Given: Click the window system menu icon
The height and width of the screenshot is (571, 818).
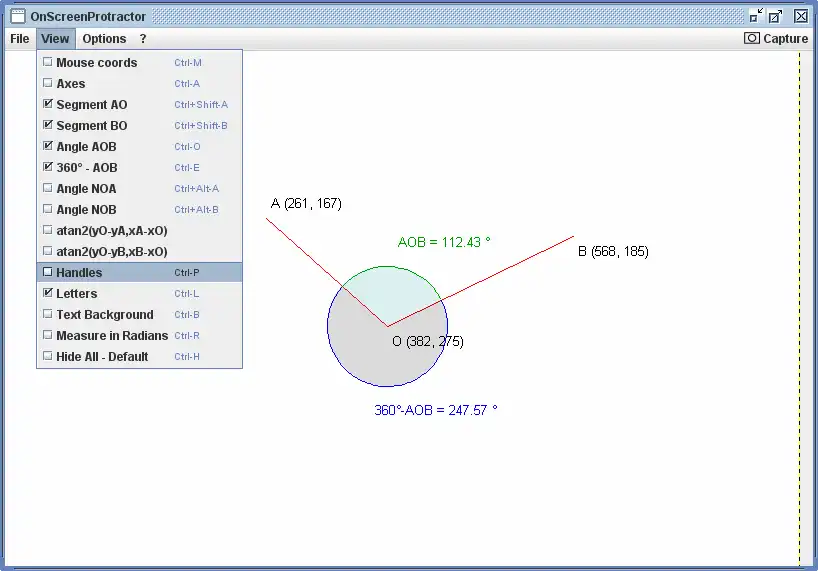Looking at the screenshot, I should [x=18, y=16].
